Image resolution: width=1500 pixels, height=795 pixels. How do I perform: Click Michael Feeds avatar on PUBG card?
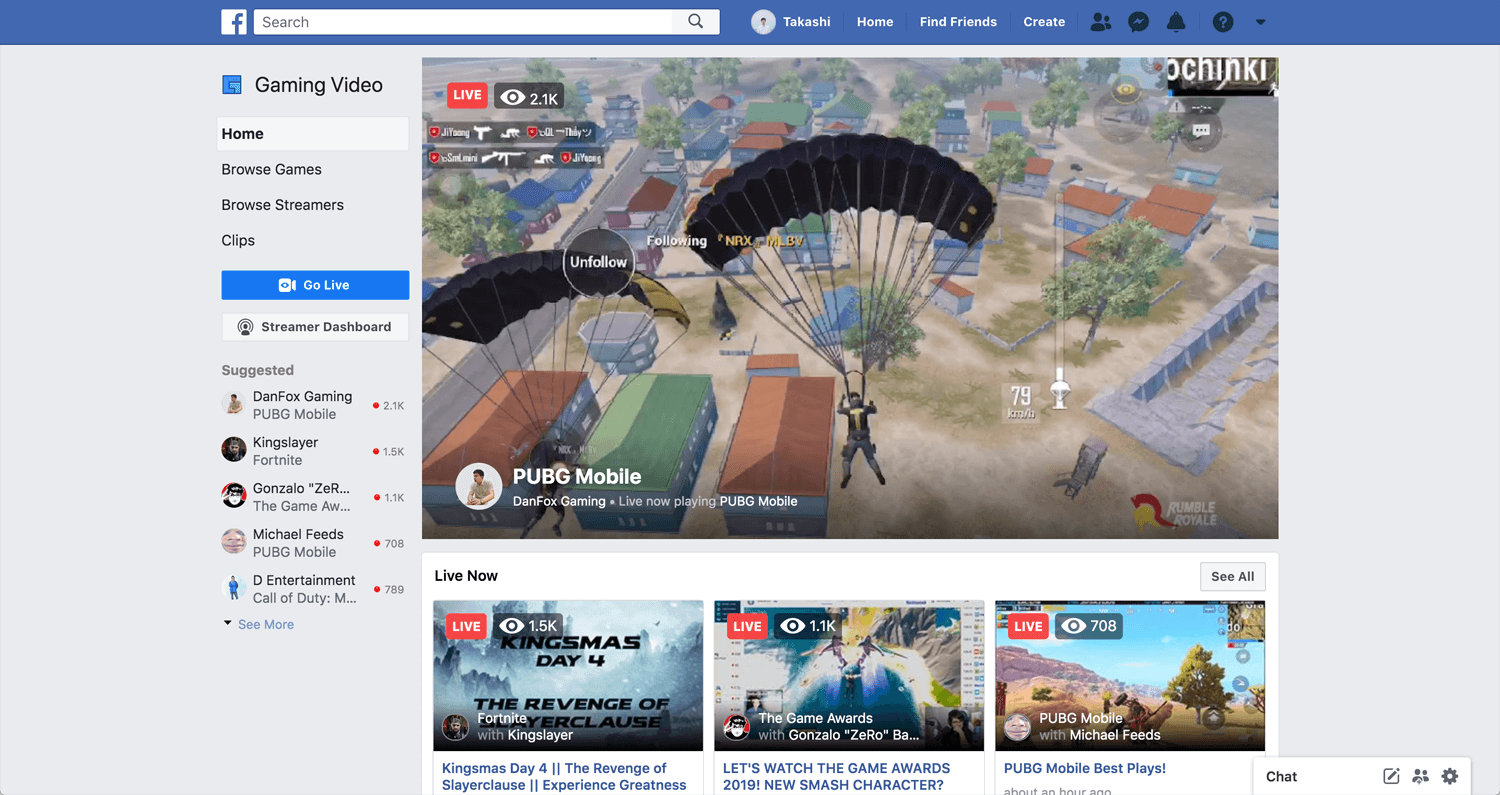(1018, 727)
